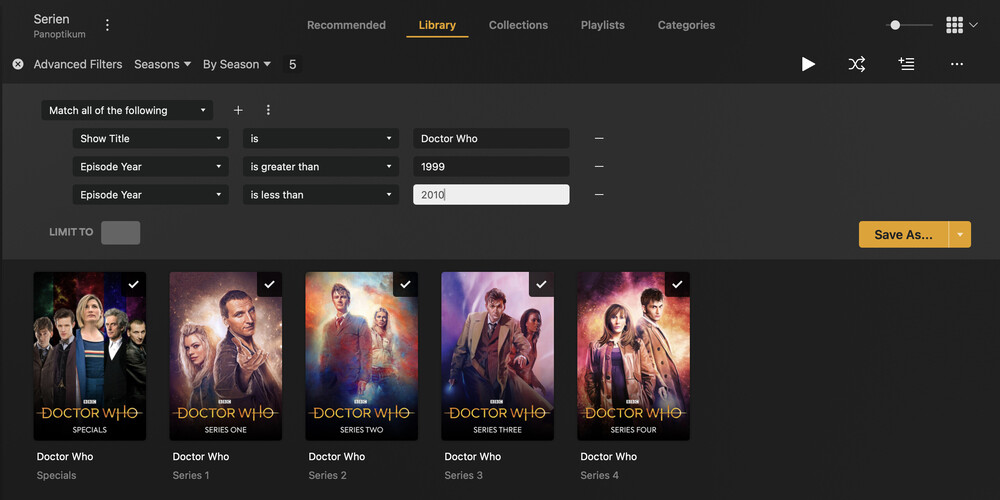Toggle selection of the Series One poster
Viewport: 1000px width, 500px height.
[x=269, y=284]
